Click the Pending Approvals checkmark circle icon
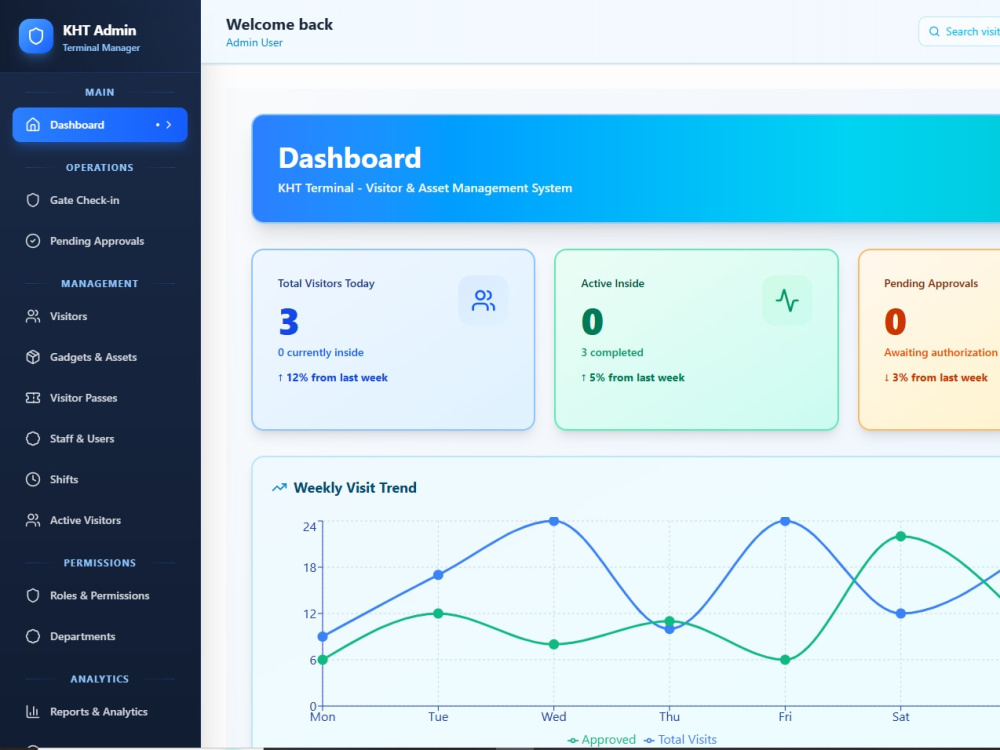This screenshot has width=1000, height=750. tap(33, 241)
